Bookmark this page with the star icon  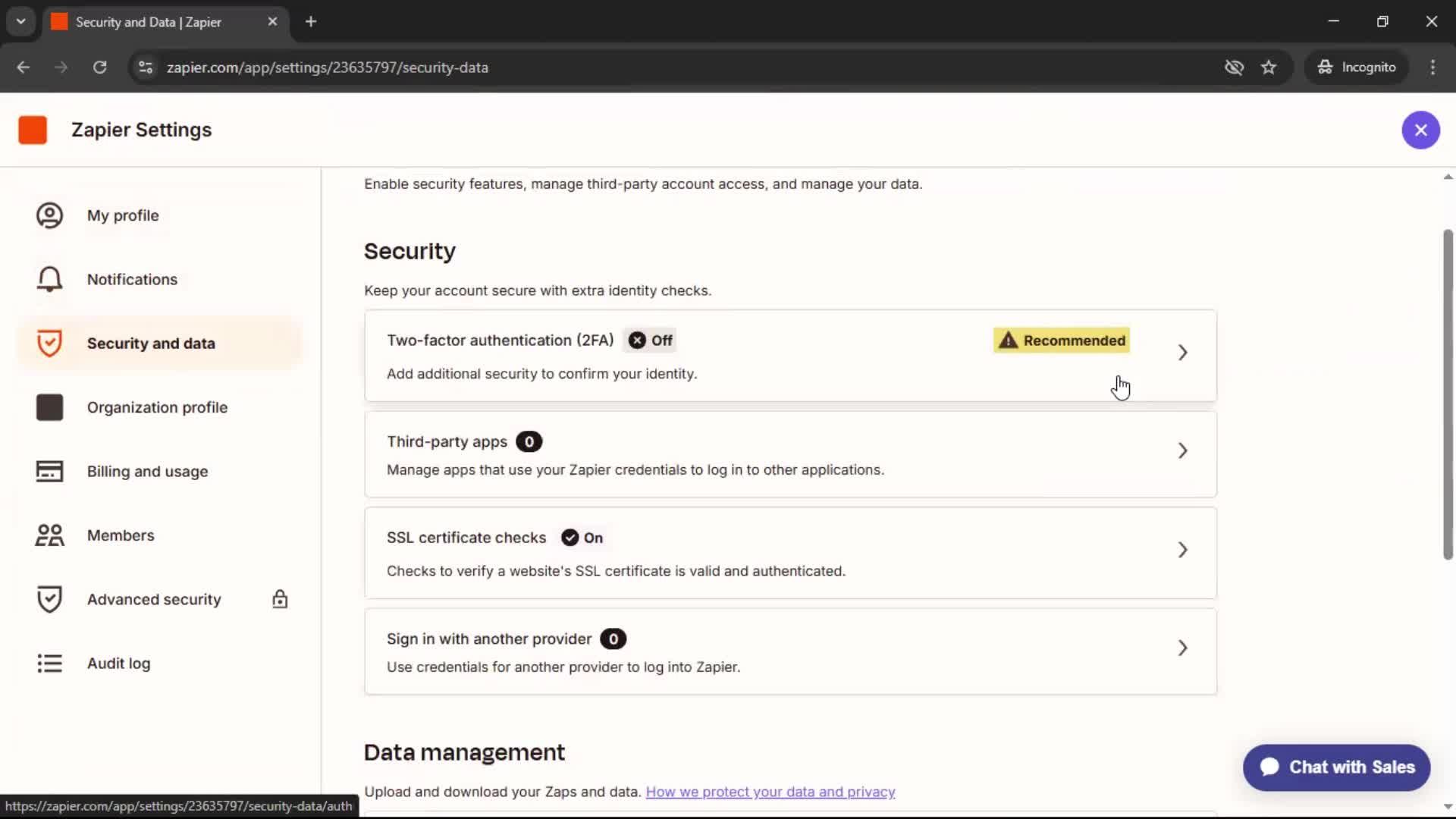1269,67
